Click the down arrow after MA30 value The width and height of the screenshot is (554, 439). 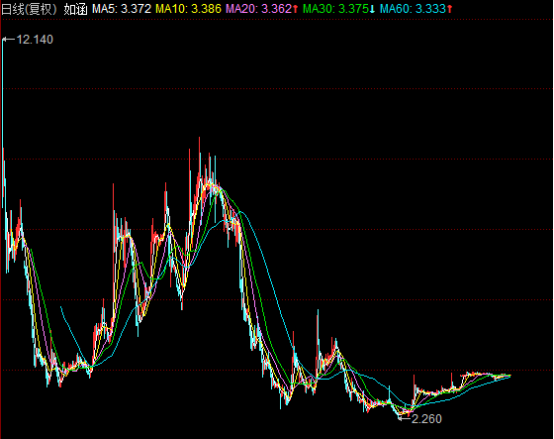[372, 9]
